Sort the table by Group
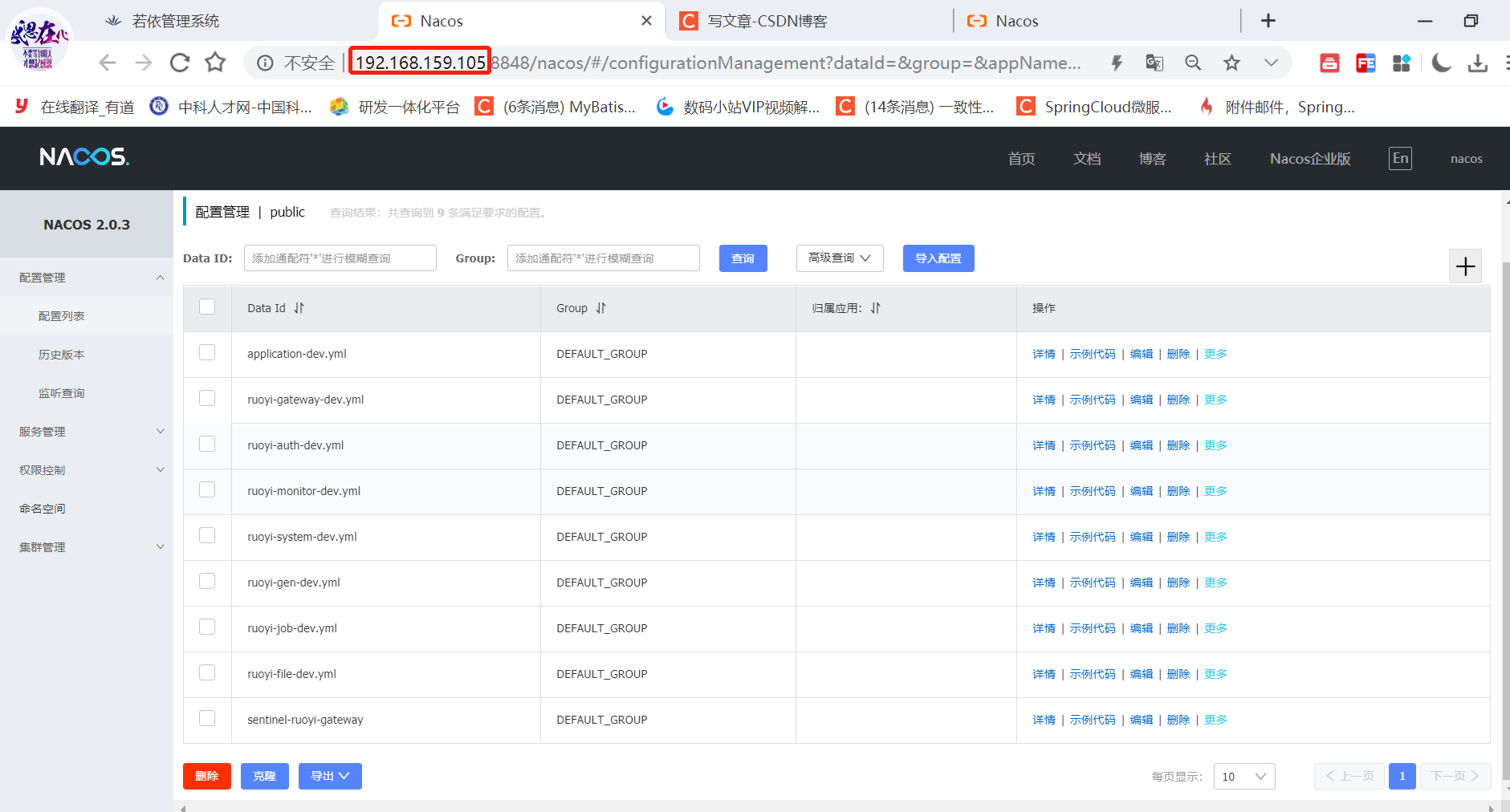The height and width of the screenshot is (812, 1510). point(600,308)
